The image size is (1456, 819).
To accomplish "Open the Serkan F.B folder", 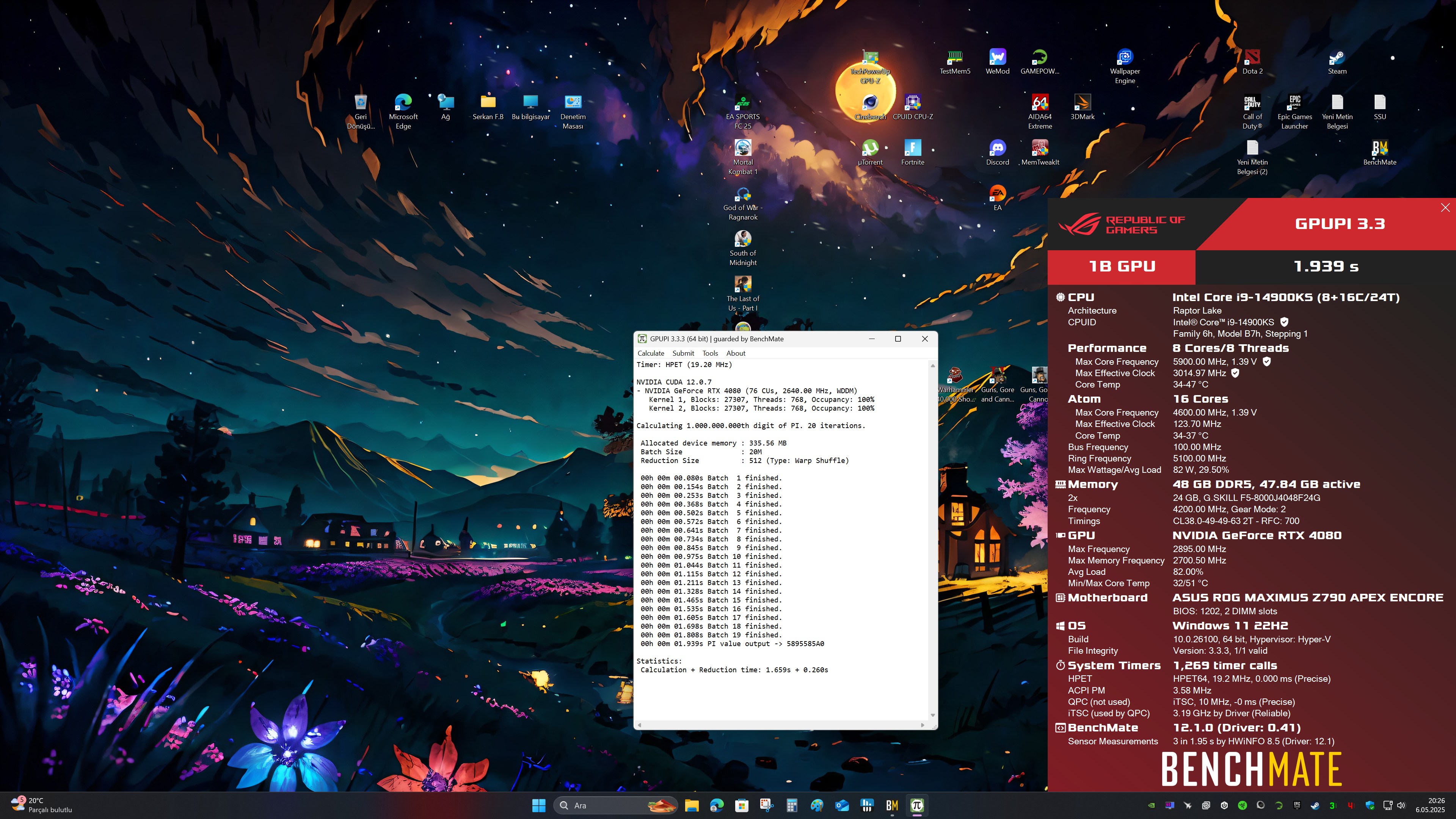I will [x=488, y=107].
